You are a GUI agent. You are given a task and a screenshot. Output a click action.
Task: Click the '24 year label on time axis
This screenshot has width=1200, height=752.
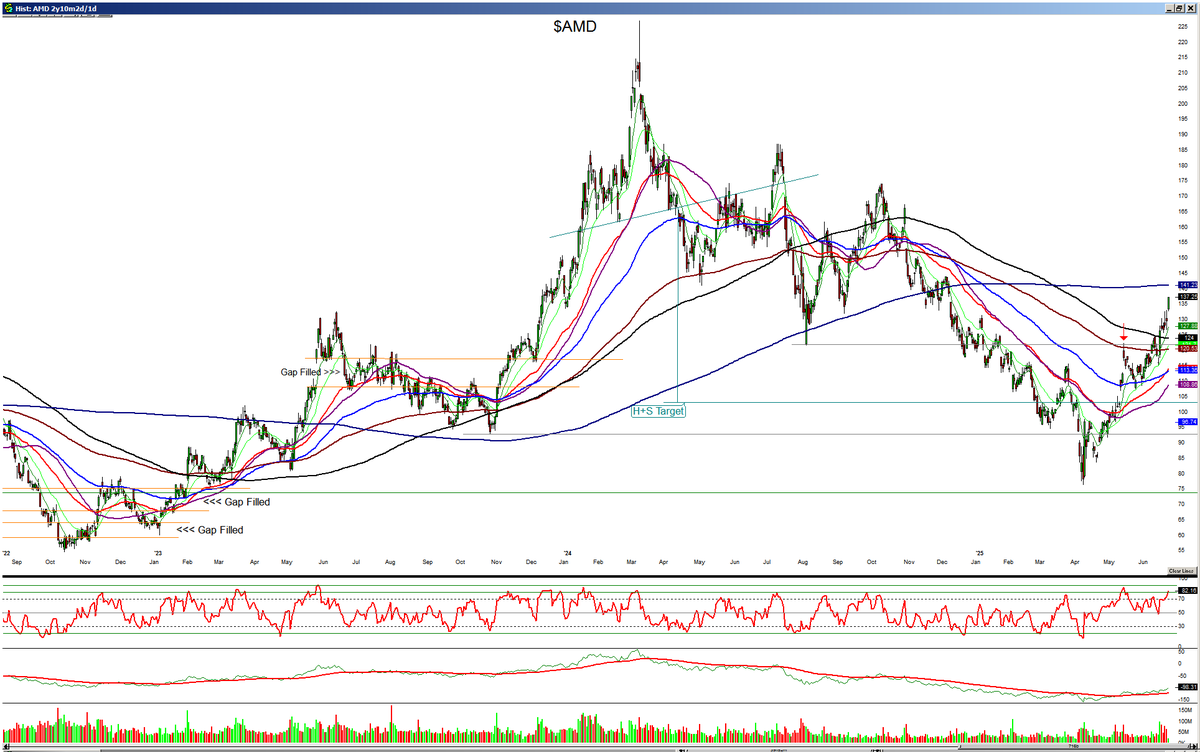pos(567,552)
